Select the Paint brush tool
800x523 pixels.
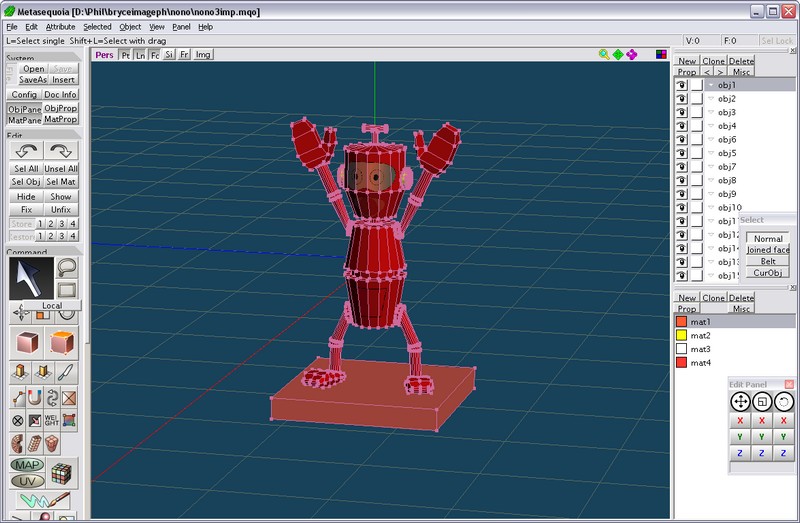[x=45, y=500]
